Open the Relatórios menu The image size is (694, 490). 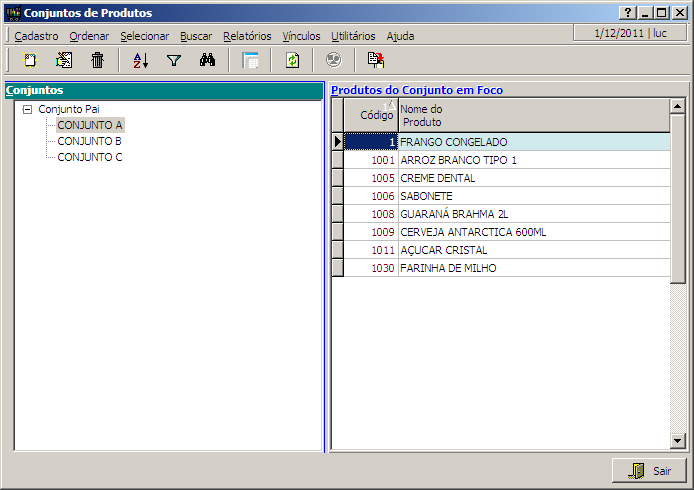(247, 35)
